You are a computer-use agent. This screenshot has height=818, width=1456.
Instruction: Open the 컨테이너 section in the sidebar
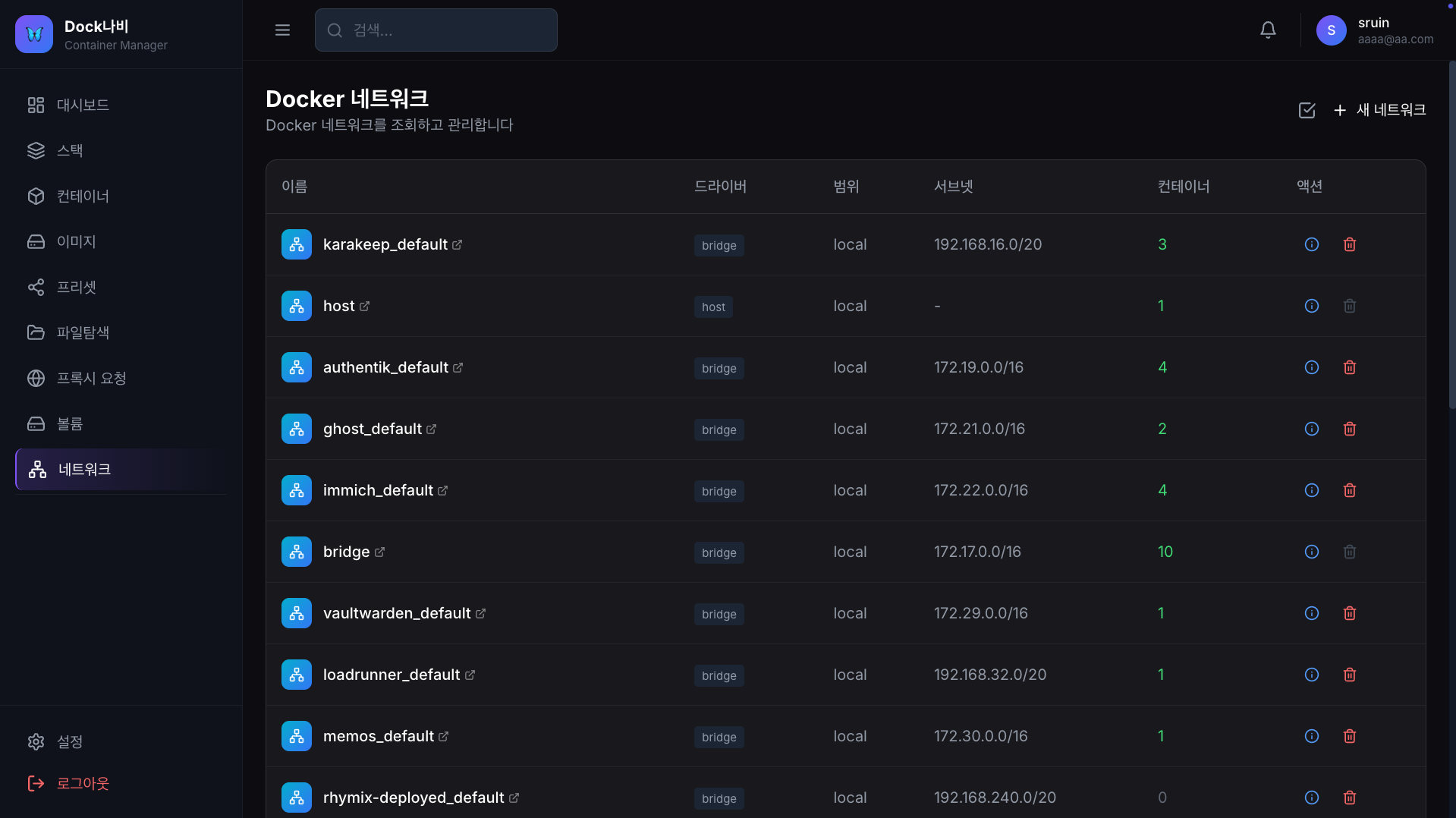pos(82,196)
